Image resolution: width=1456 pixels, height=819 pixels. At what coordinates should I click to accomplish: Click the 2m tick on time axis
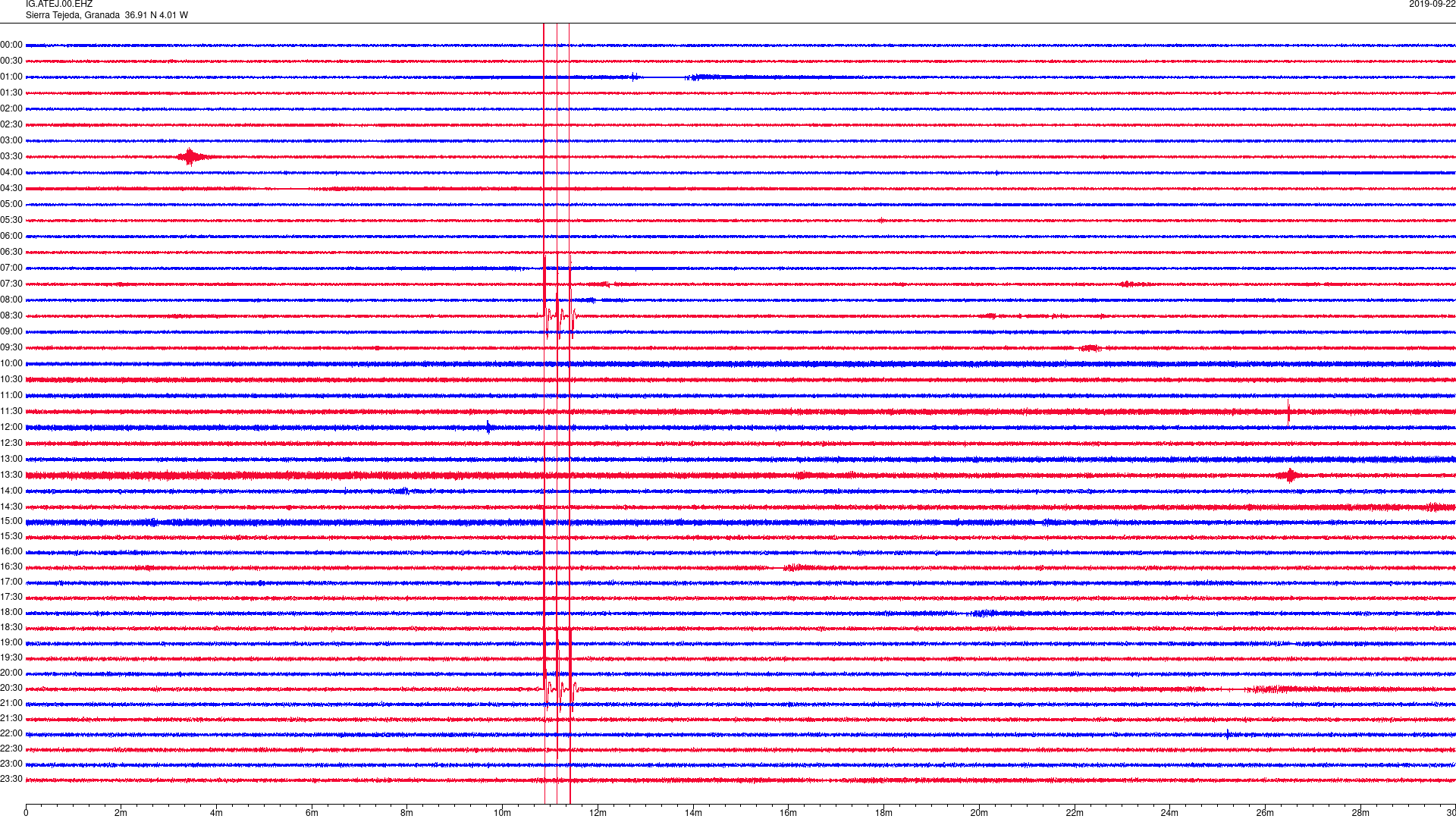121,813
